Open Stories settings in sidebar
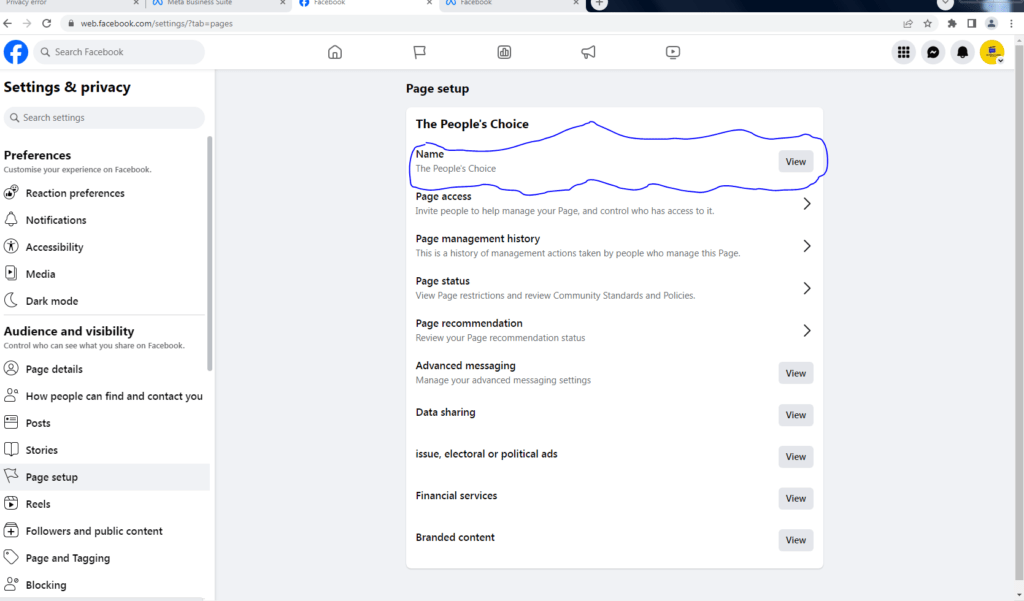This screenshot has width=1024, height=601. 104,449
